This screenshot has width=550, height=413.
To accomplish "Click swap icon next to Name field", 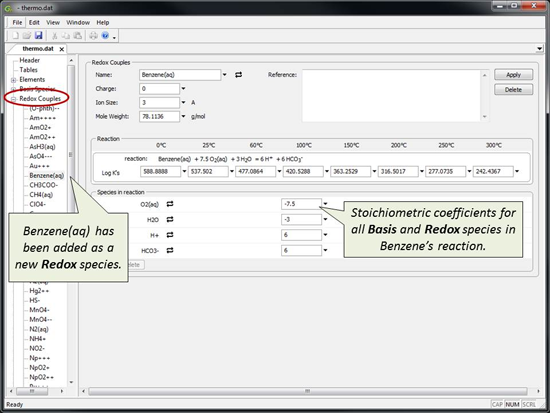I will click(239, 75).
